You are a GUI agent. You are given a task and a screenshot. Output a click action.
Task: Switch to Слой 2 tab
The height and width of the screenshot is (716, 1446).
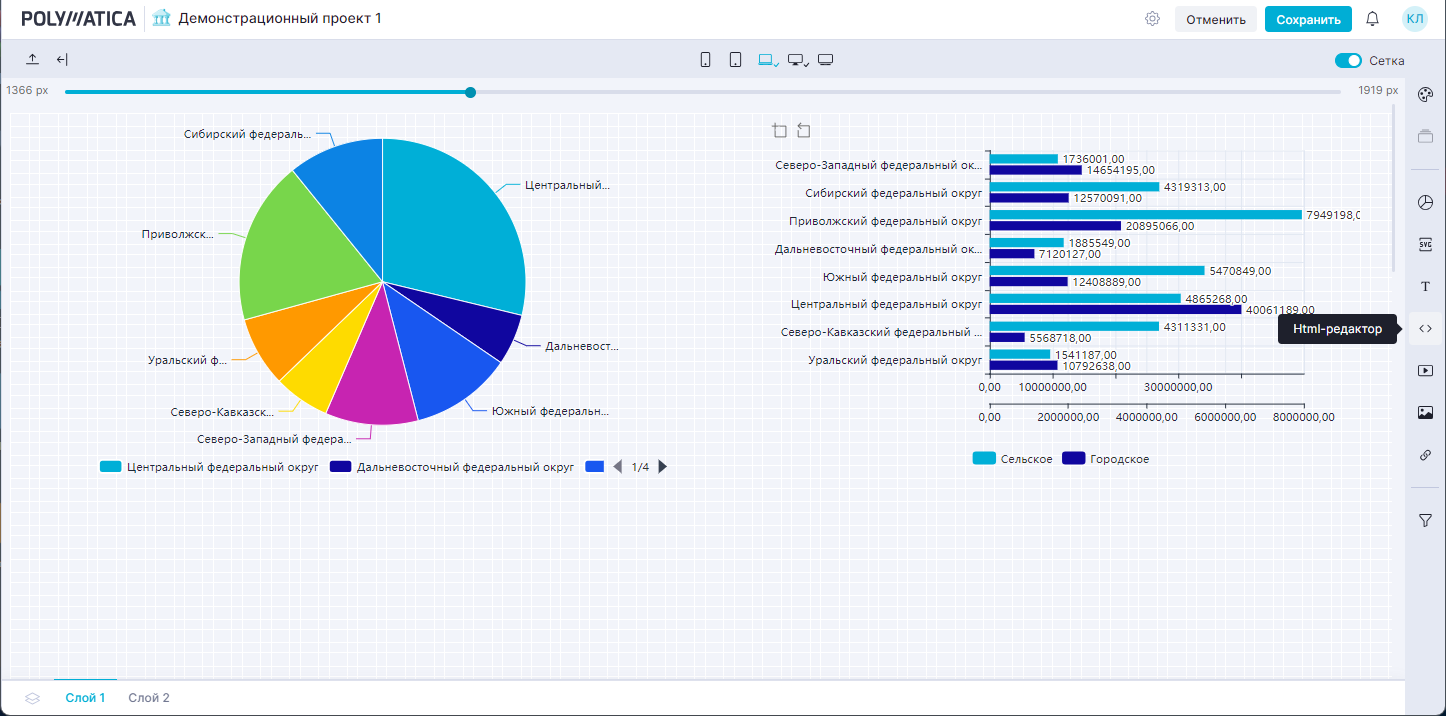149,698
